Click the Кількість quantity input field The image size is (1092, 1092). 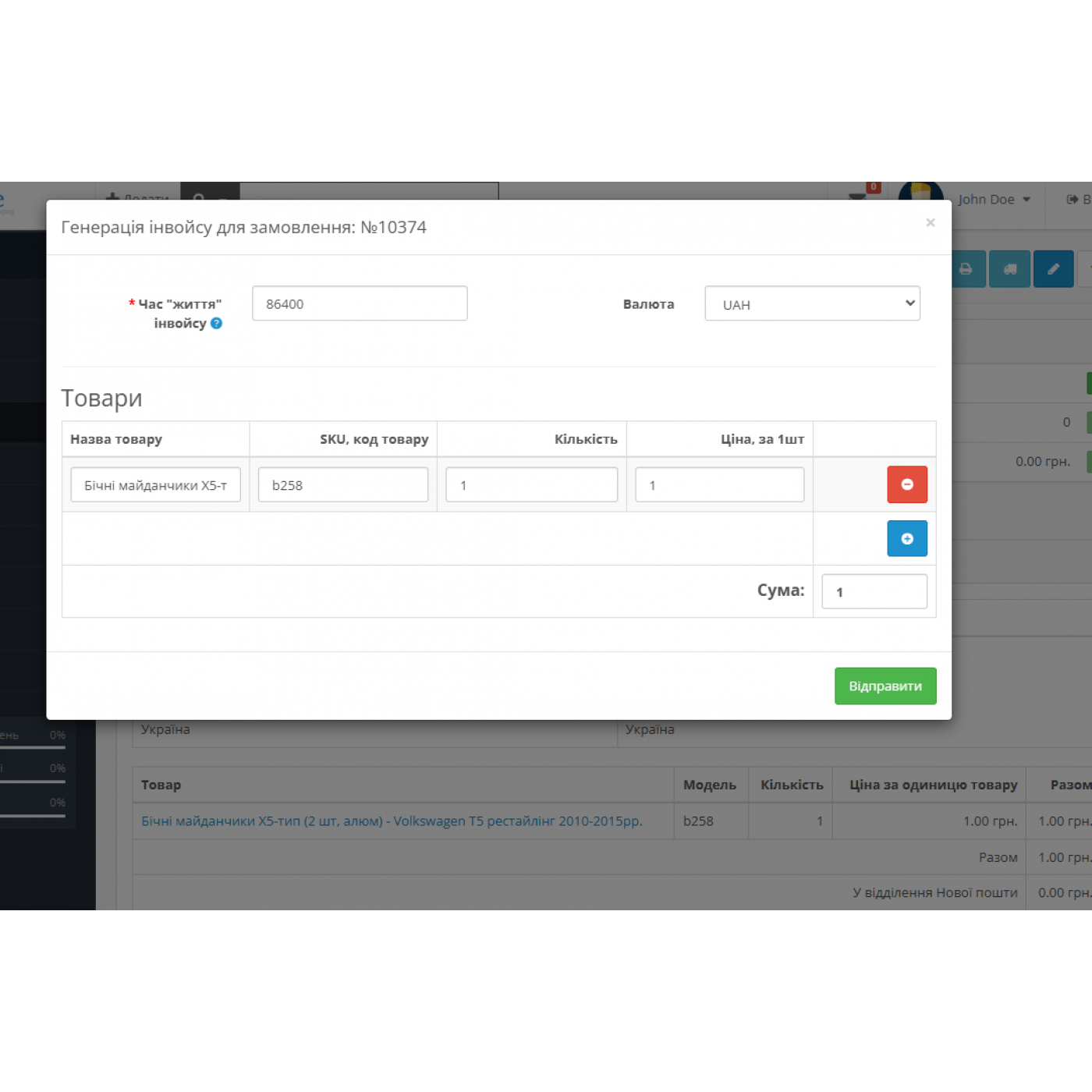(531, 484)
